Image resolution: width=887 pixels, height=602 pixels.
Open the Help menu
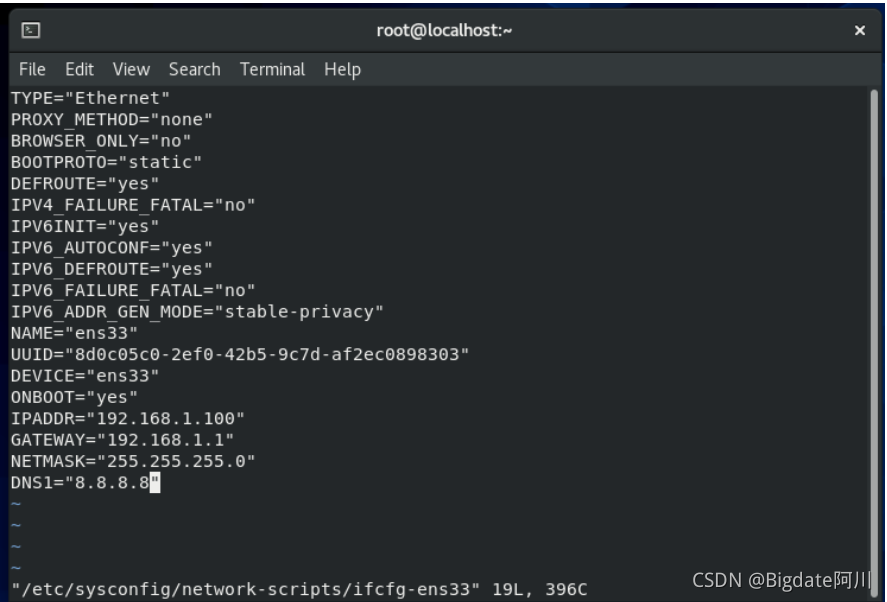click(342, 70)
